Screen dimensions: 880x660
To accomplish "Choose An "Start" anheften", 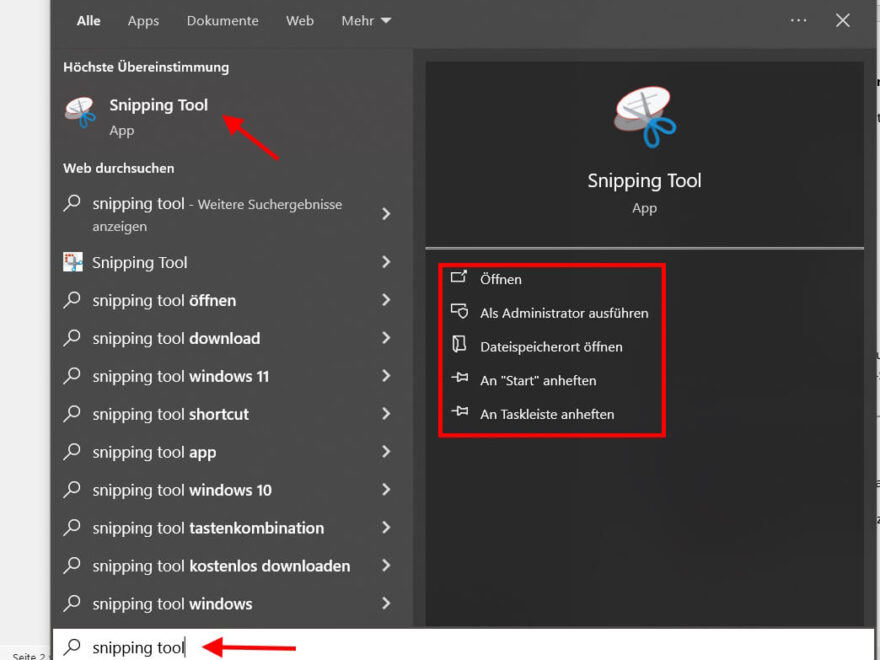I will coord(538,380).
